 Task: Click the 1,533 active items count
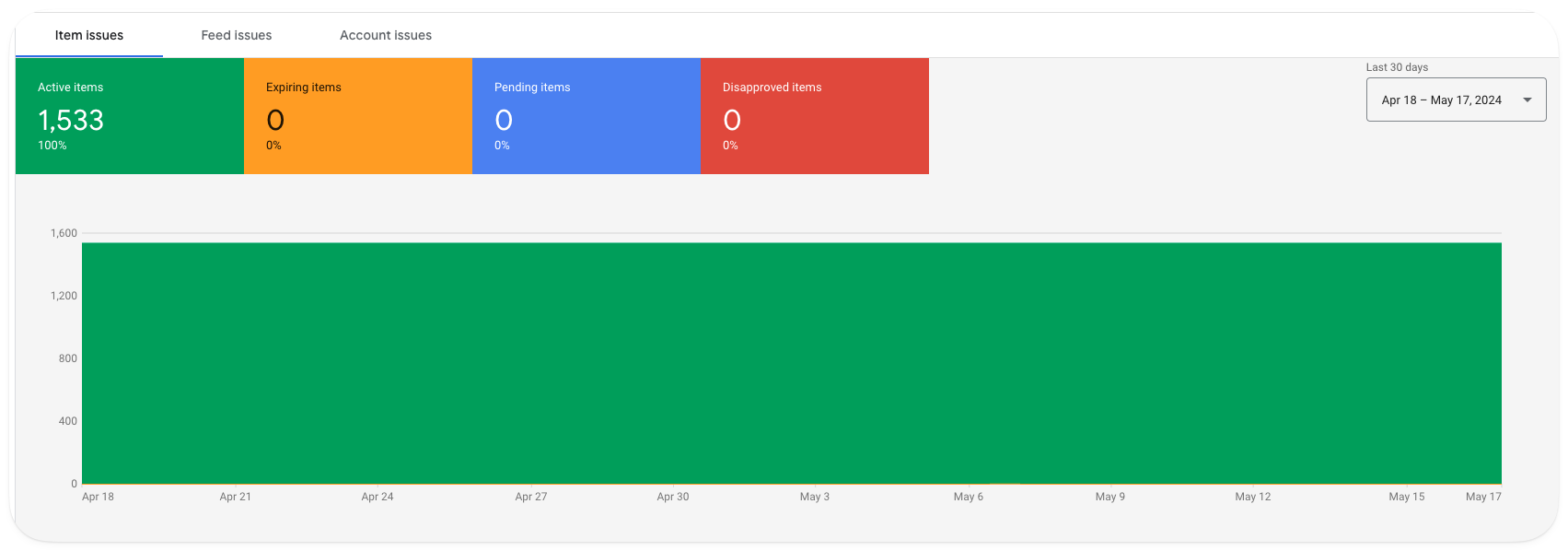71,120
